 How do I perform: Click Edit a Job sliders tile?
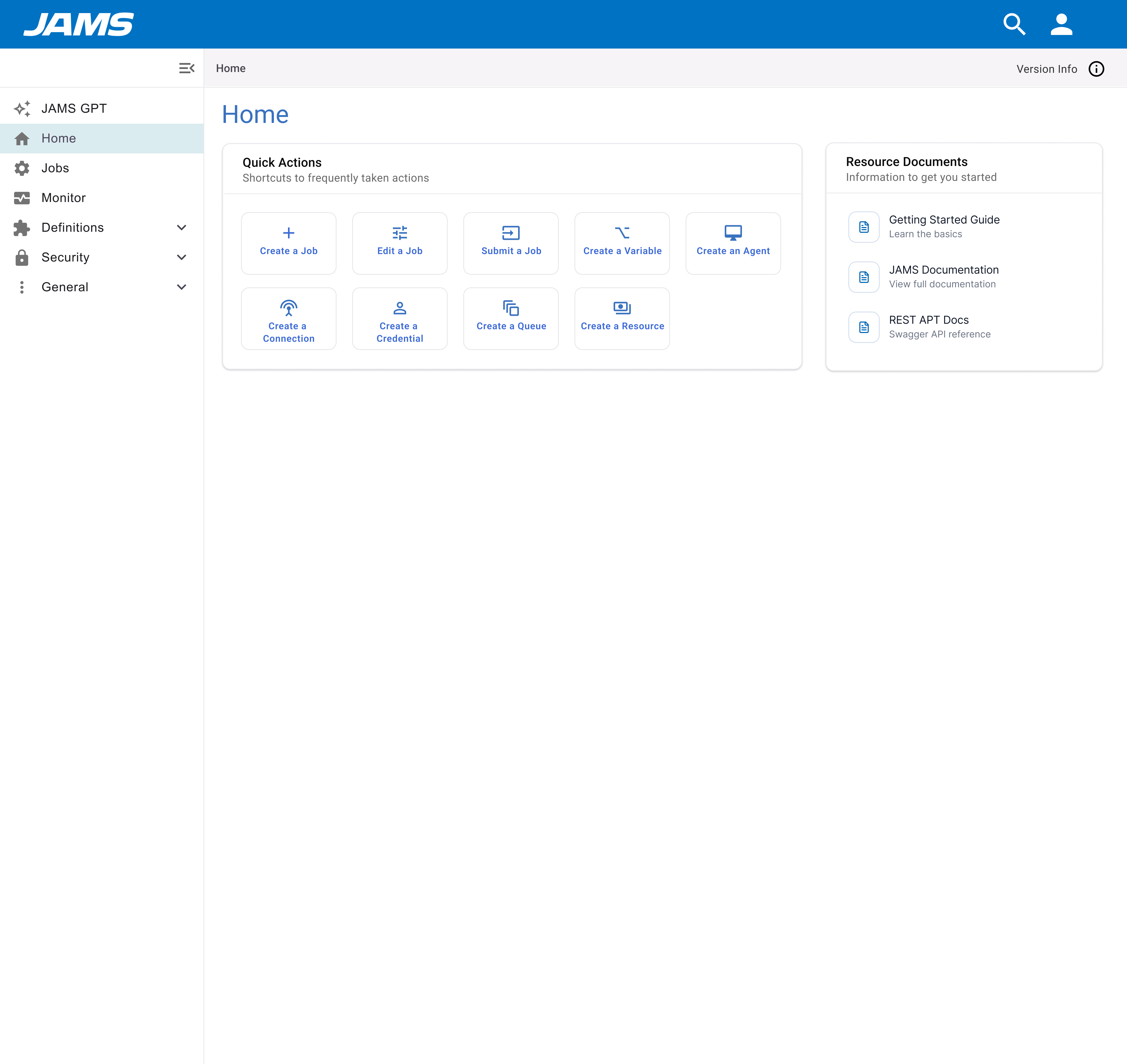pos(400,243)
